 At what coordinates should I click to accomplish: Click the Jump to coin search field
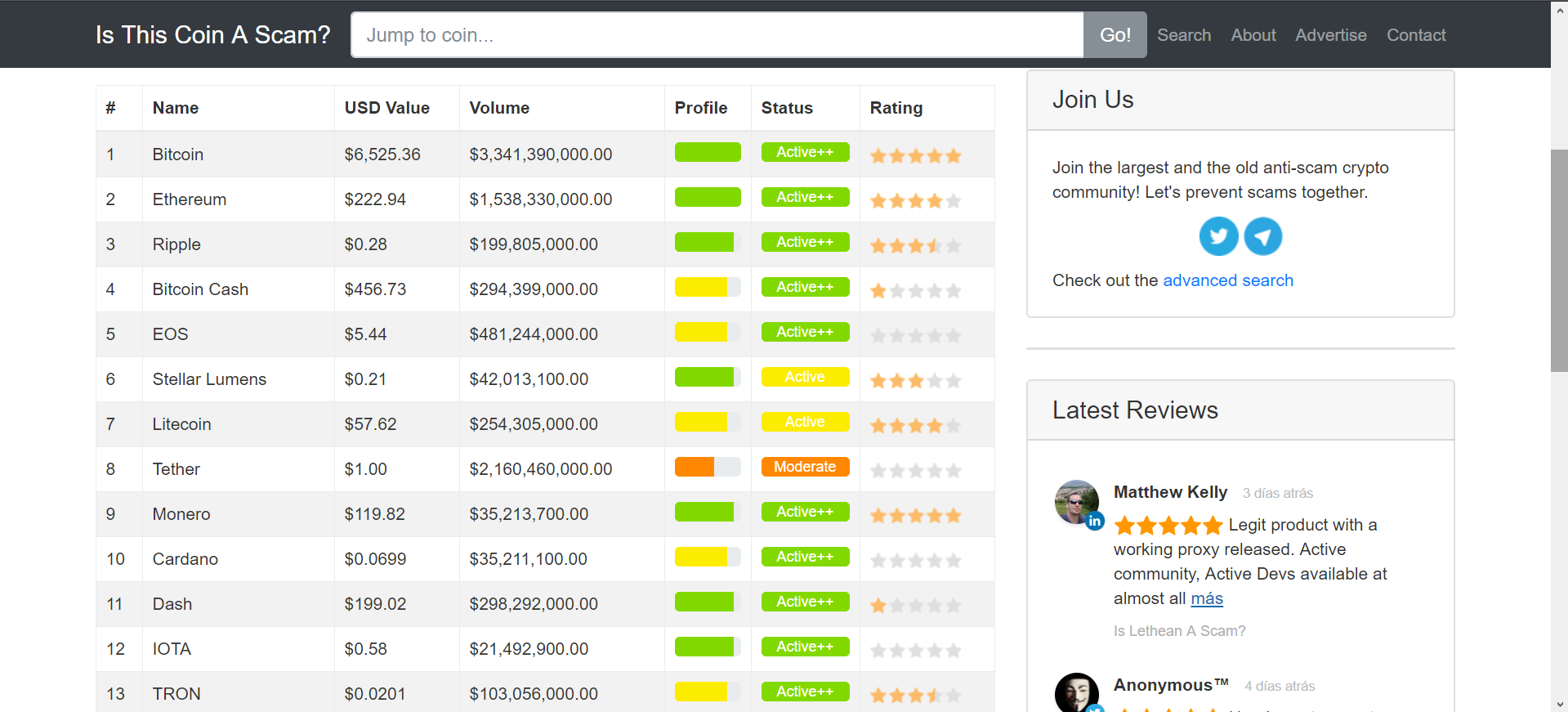click(x=717, y=35)
